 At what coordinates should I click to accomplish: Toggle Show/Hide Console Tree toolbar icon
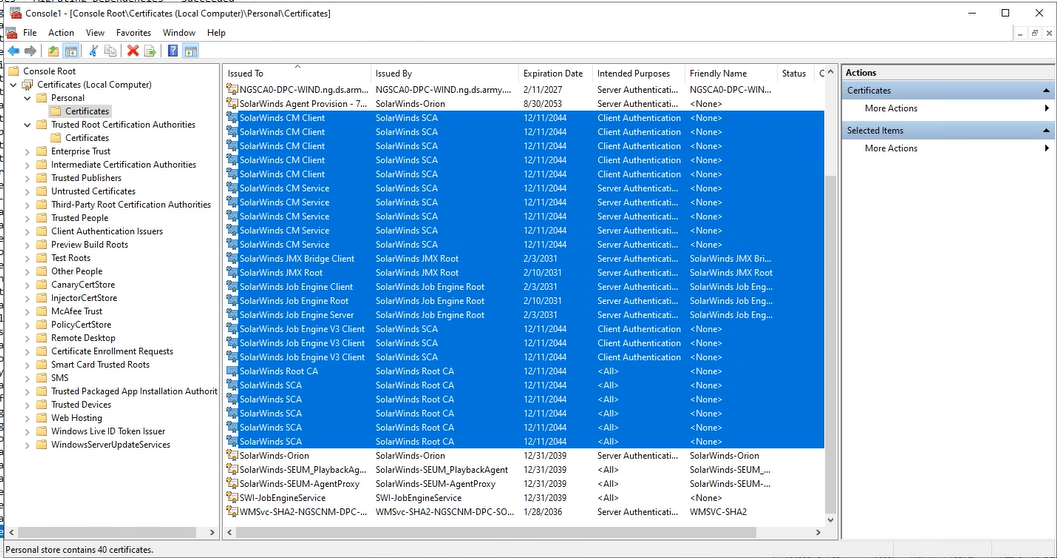coord(71,51)
